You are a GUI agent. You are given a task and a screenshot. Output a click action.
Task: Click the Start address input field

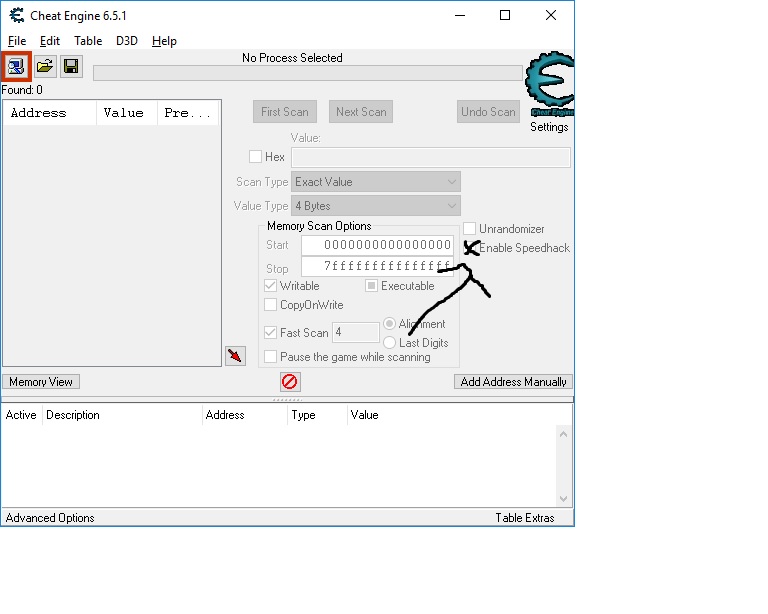coord(377,245)
